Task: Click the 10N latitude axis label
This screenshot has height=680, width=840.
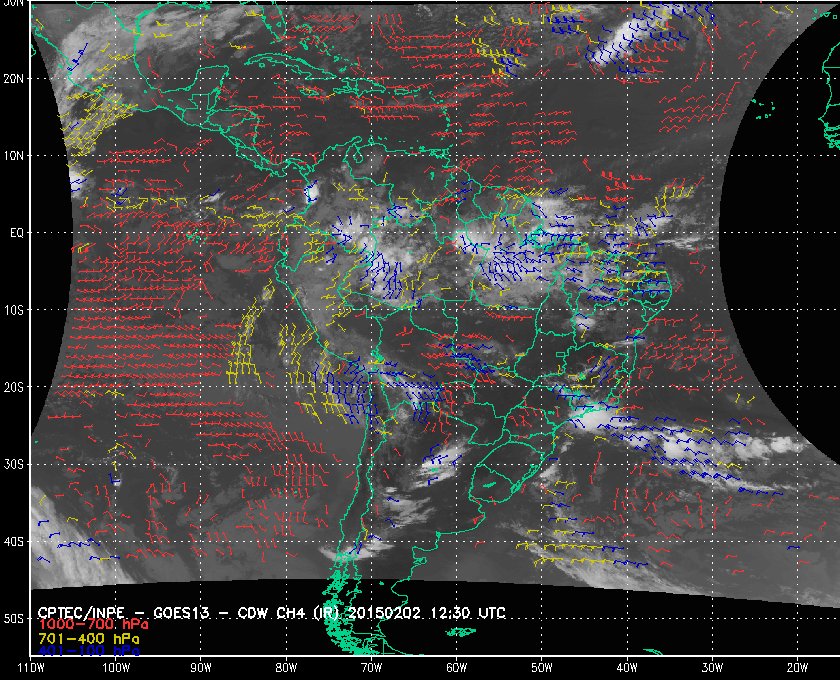Action: tap(14, 155)
